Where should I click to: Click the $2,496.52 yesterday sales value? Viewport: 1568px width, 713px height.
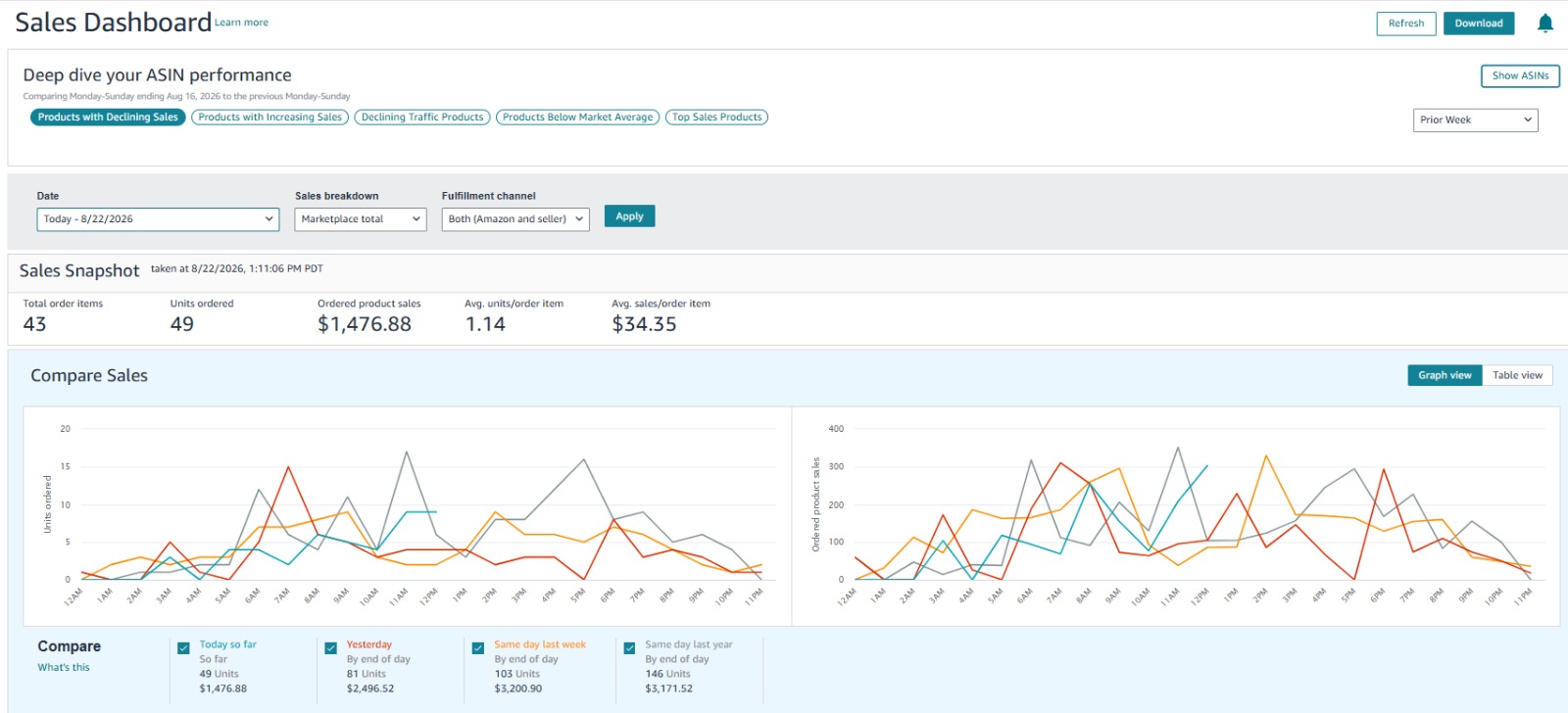click(370, 689)
